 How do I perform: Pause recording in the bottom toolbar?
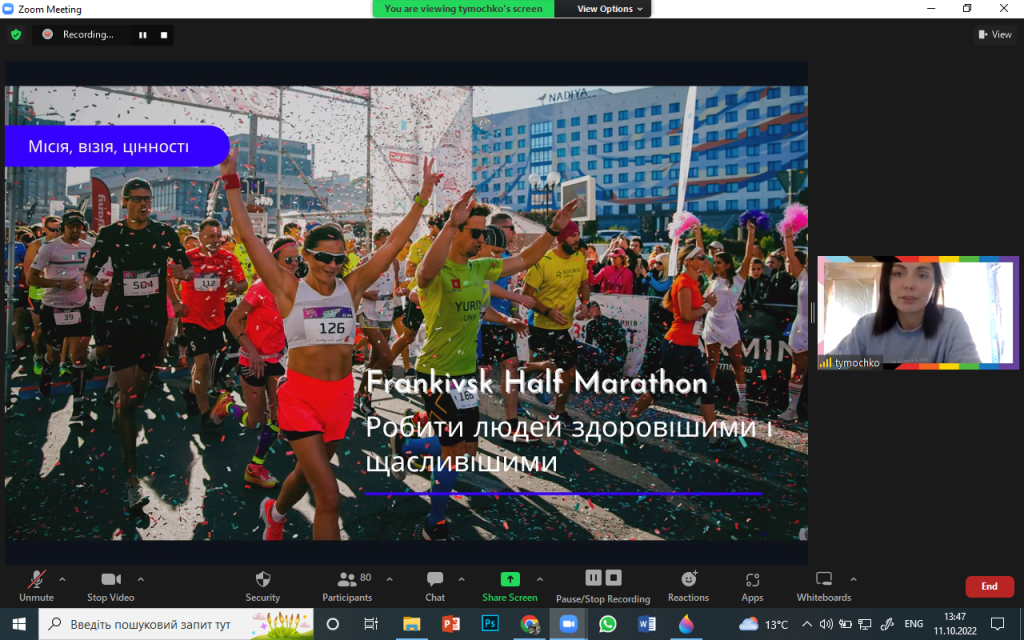point(593,578)
